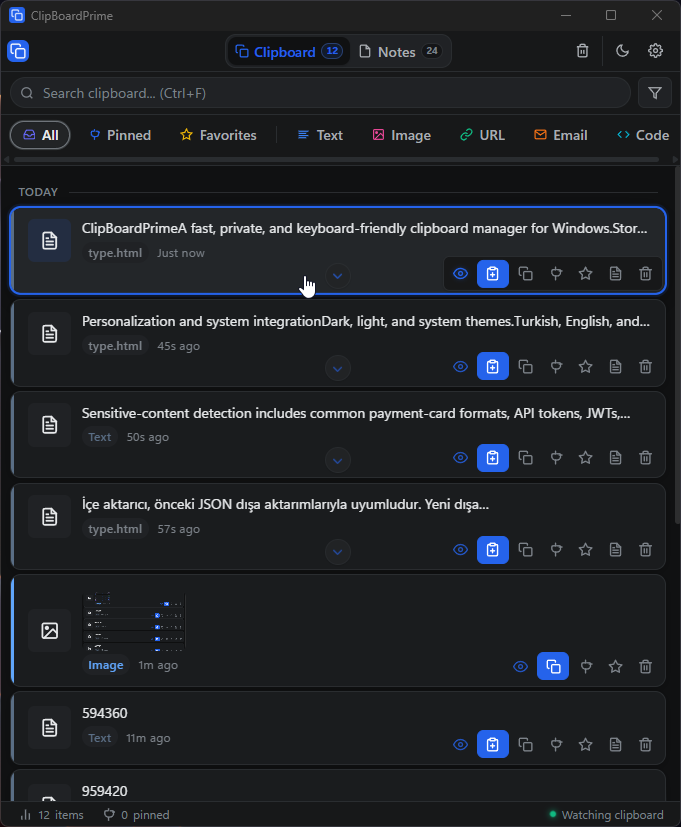
Task: Copy the Sensitive-content detection item
Action: tap(525, 457)
